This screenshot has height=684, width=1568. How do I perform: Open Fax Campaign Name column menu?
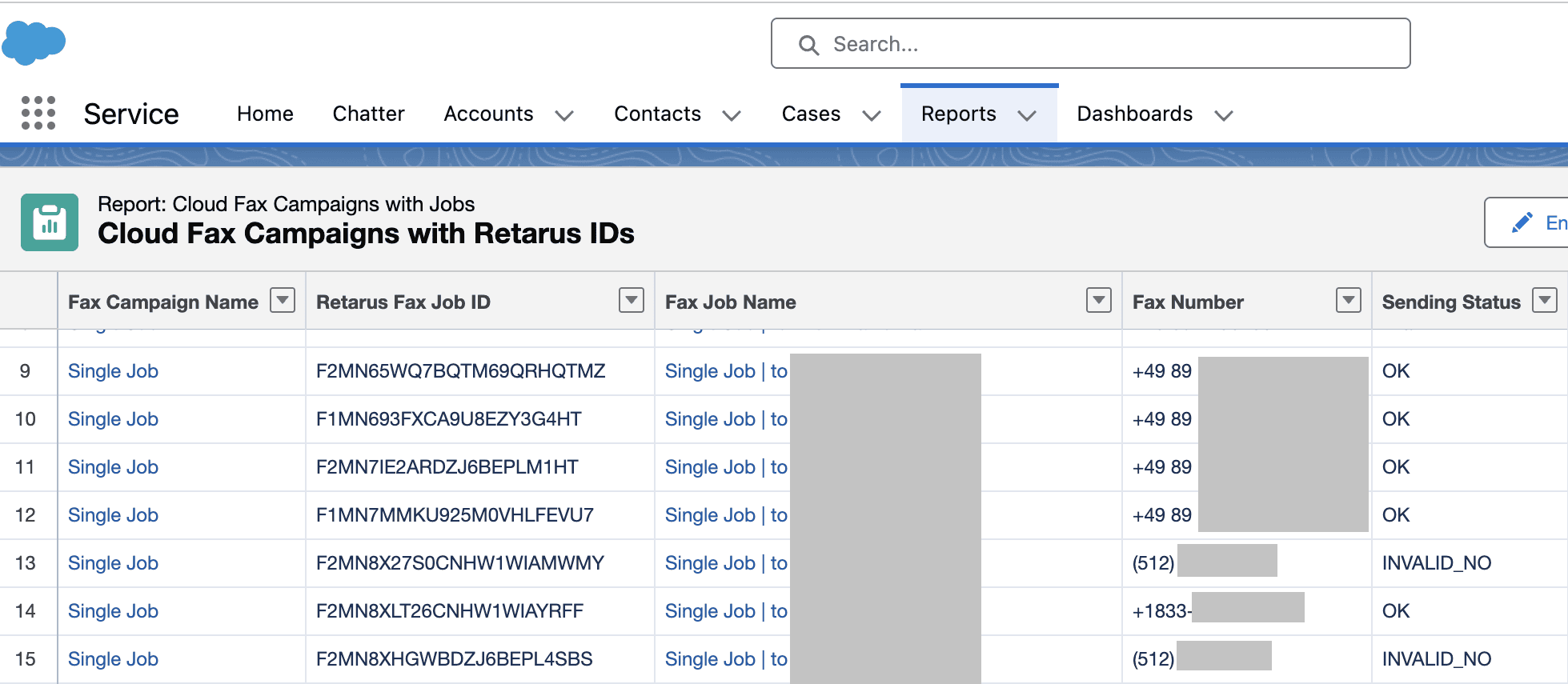[x=283, y=301]
